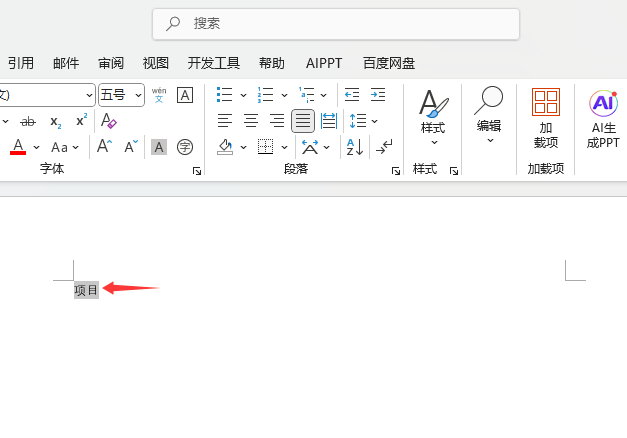
Task: Click the AI生成PPT button
Action: click(603, 119)
